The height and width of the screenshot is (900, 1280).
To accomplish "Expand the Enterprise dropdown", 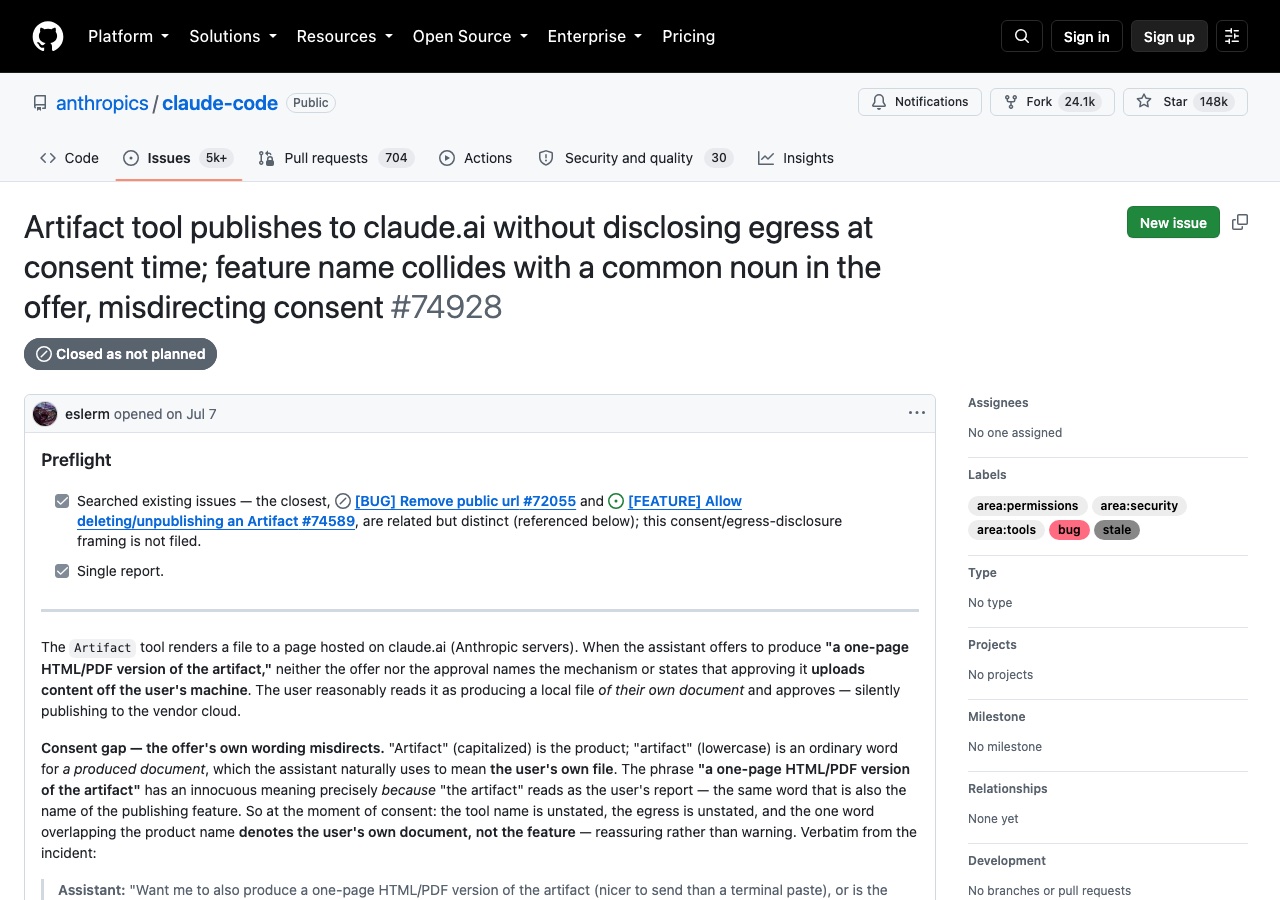I will (x=595, y=36).
